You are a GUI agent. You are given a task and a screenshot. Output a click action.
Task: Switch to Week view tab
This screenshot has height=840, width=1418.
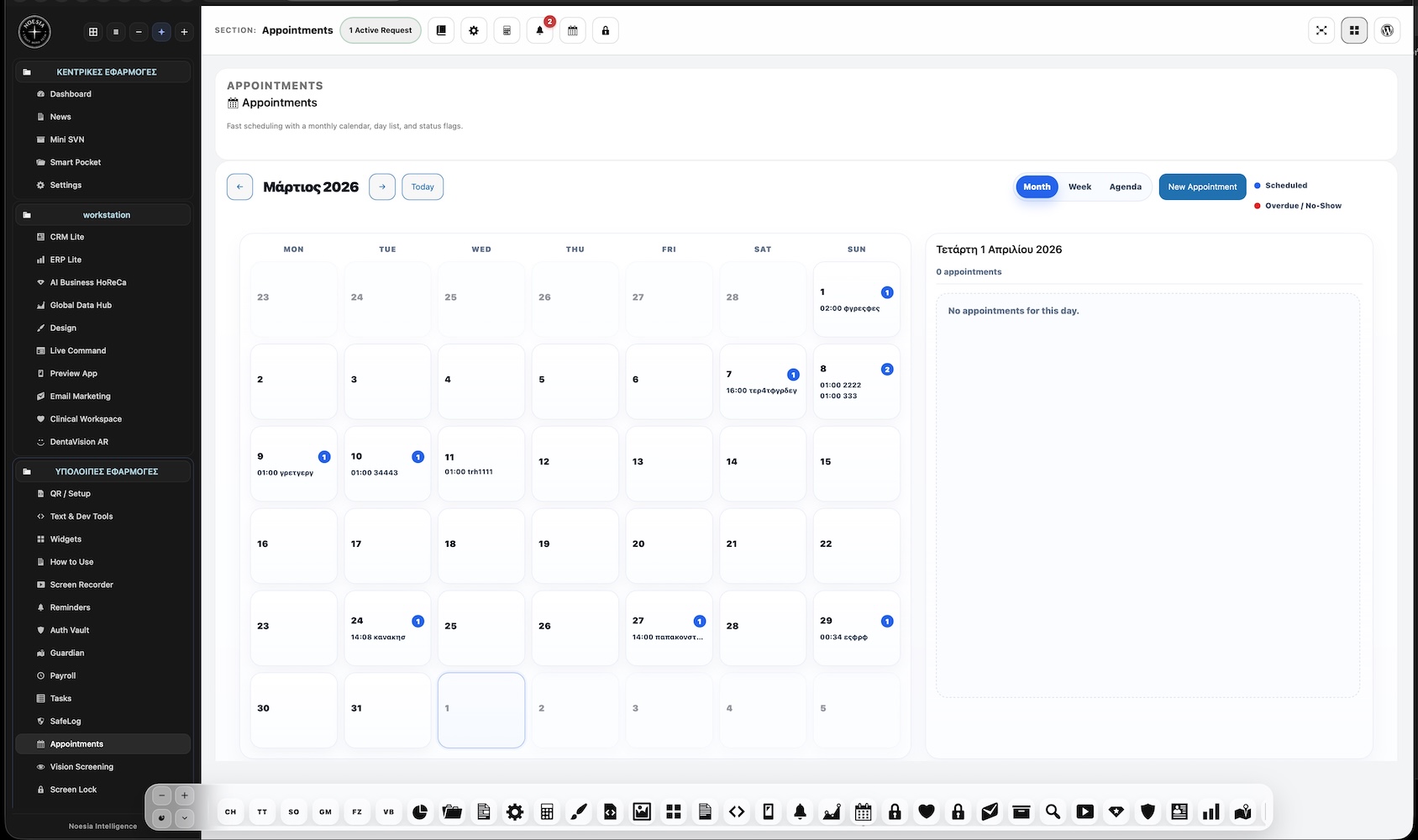[1079, 186]
